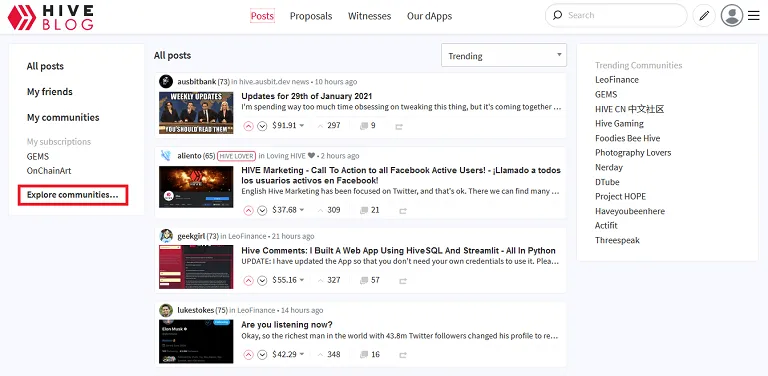
Task: Open the Trending sort dropdown
Action: point(504,55)
